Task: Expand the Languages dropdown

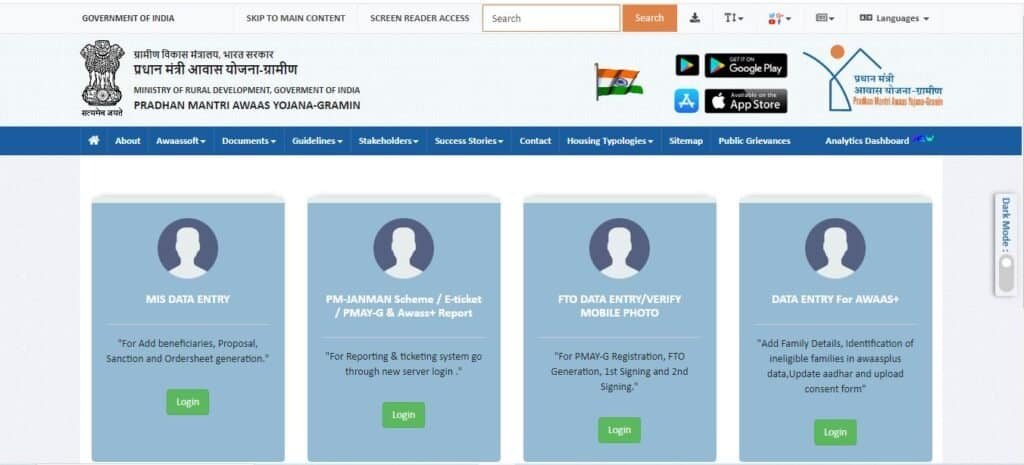Action: coord(894,18)
